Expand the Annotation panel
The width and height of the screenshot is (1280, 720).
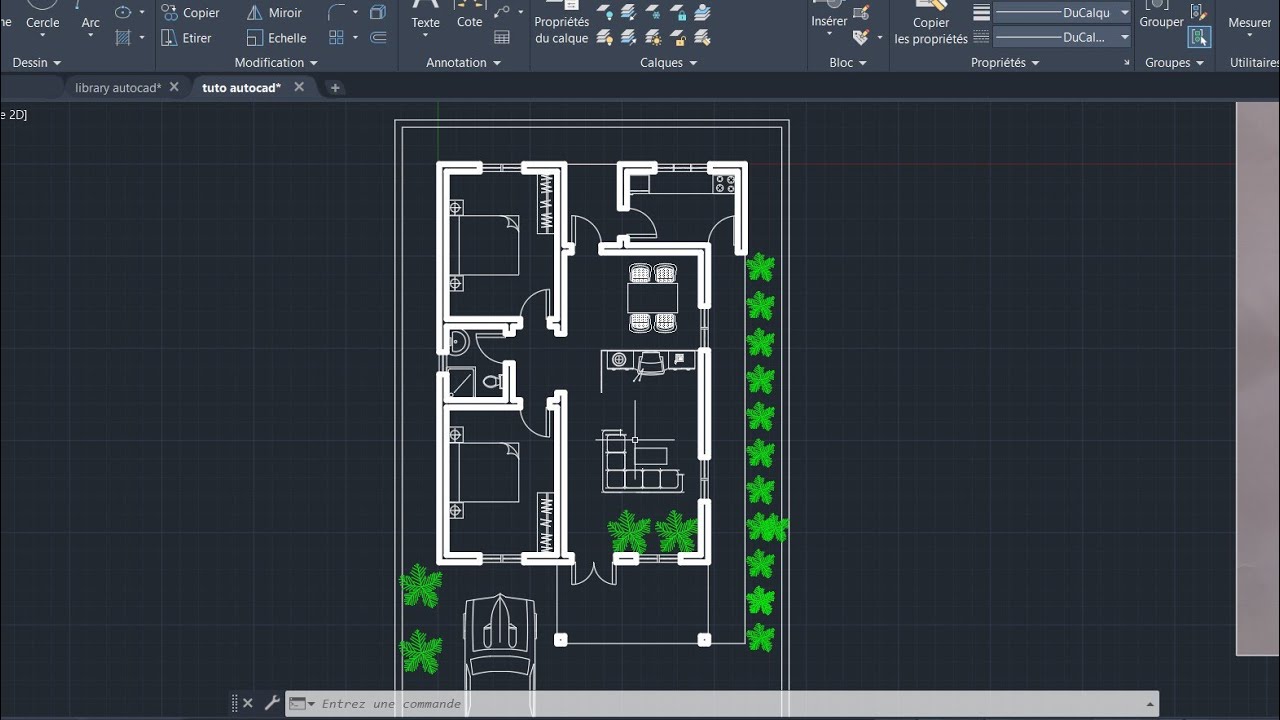463,62
